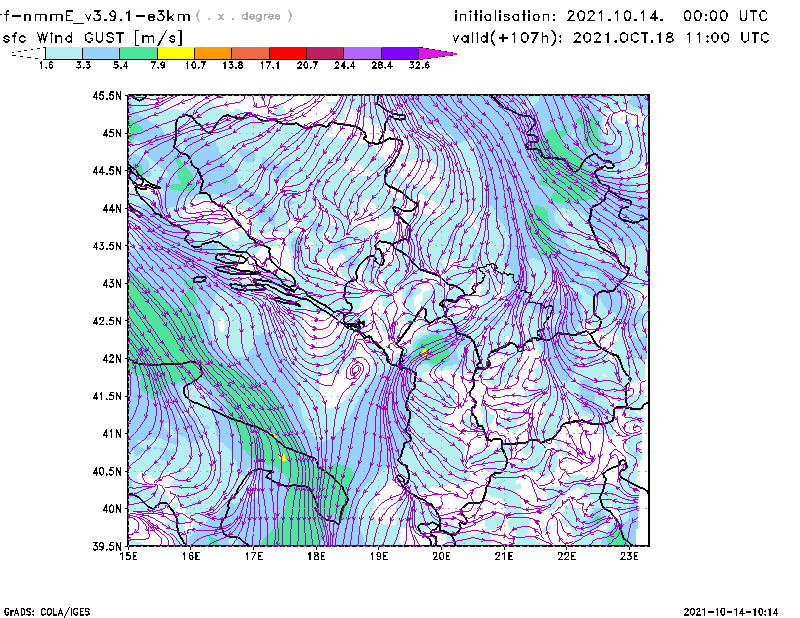Click the 45N latitude label
This screenshot has height=618, width=800.
coord(112,133)
